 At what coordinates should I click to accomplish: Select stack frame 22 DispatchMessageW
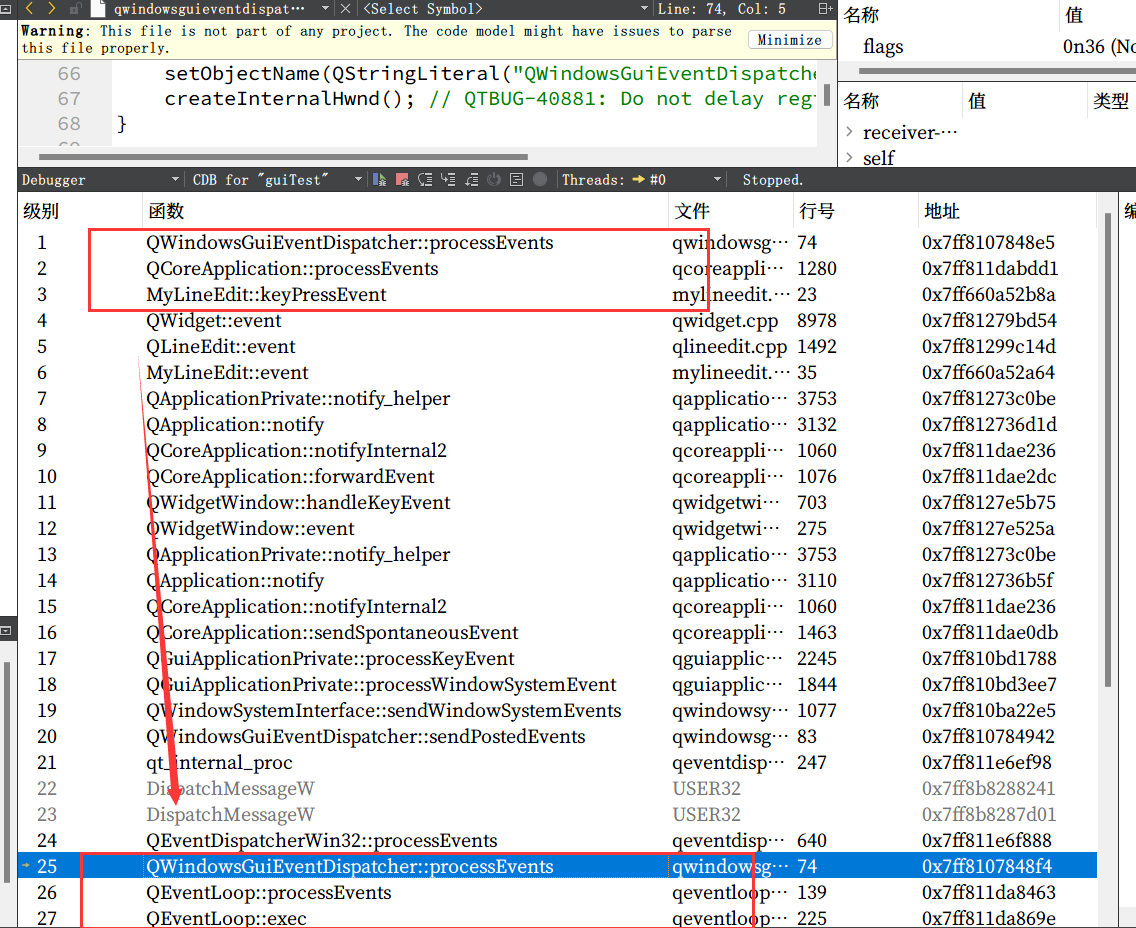557,789
